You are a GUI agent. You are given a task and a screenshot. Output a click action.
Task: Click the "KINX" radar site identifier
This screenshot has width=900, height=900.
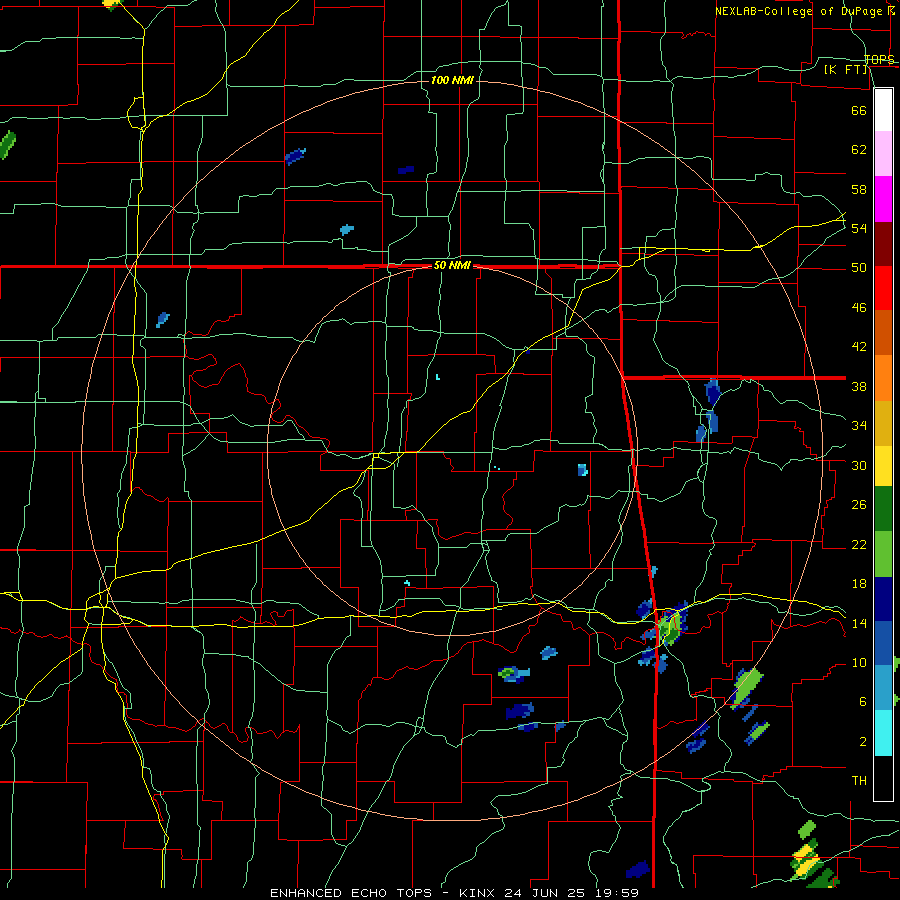click(478, 893)
